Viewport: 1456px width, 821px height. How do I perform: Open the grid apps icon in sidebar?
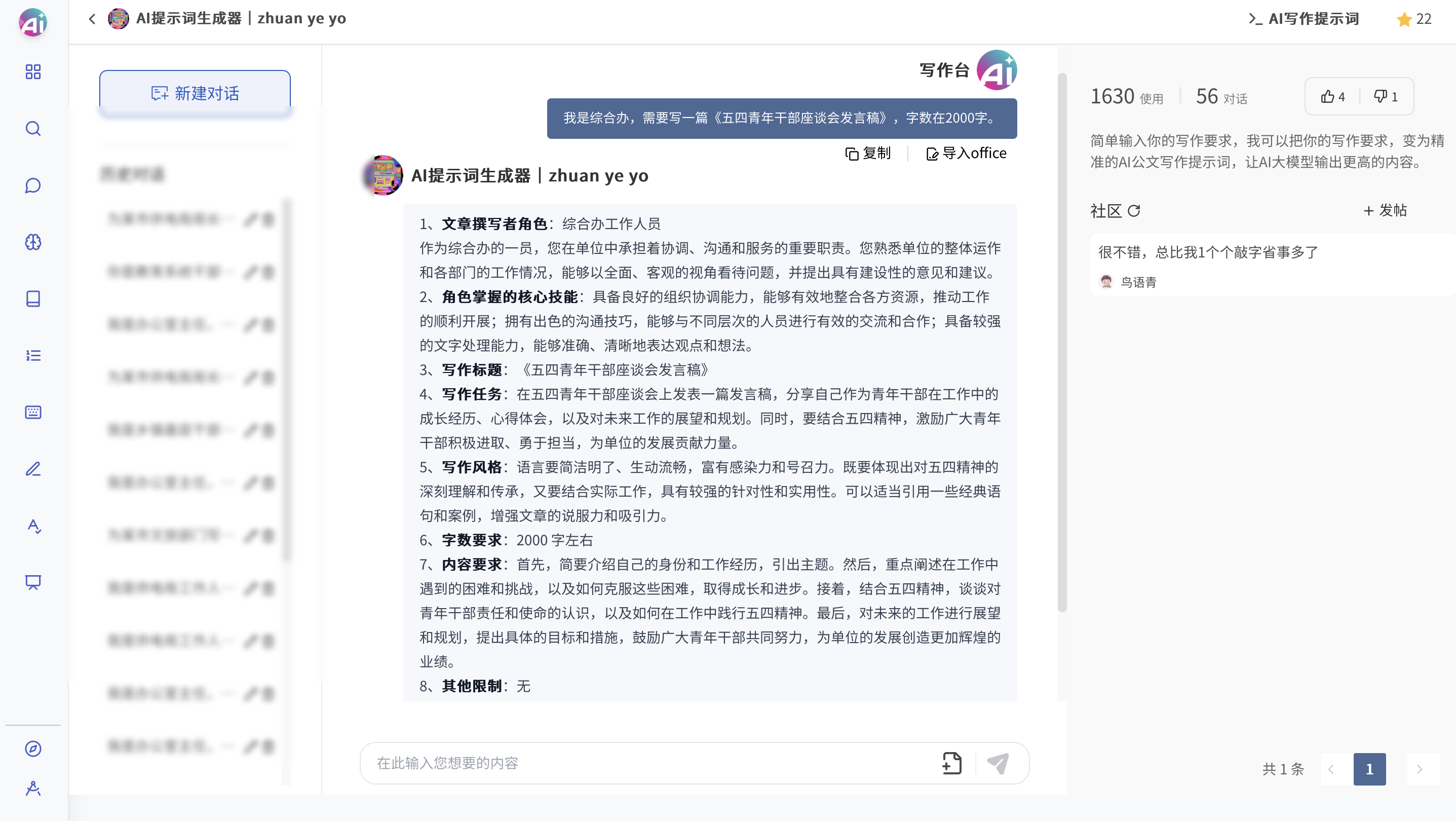[x=33, y=72]
